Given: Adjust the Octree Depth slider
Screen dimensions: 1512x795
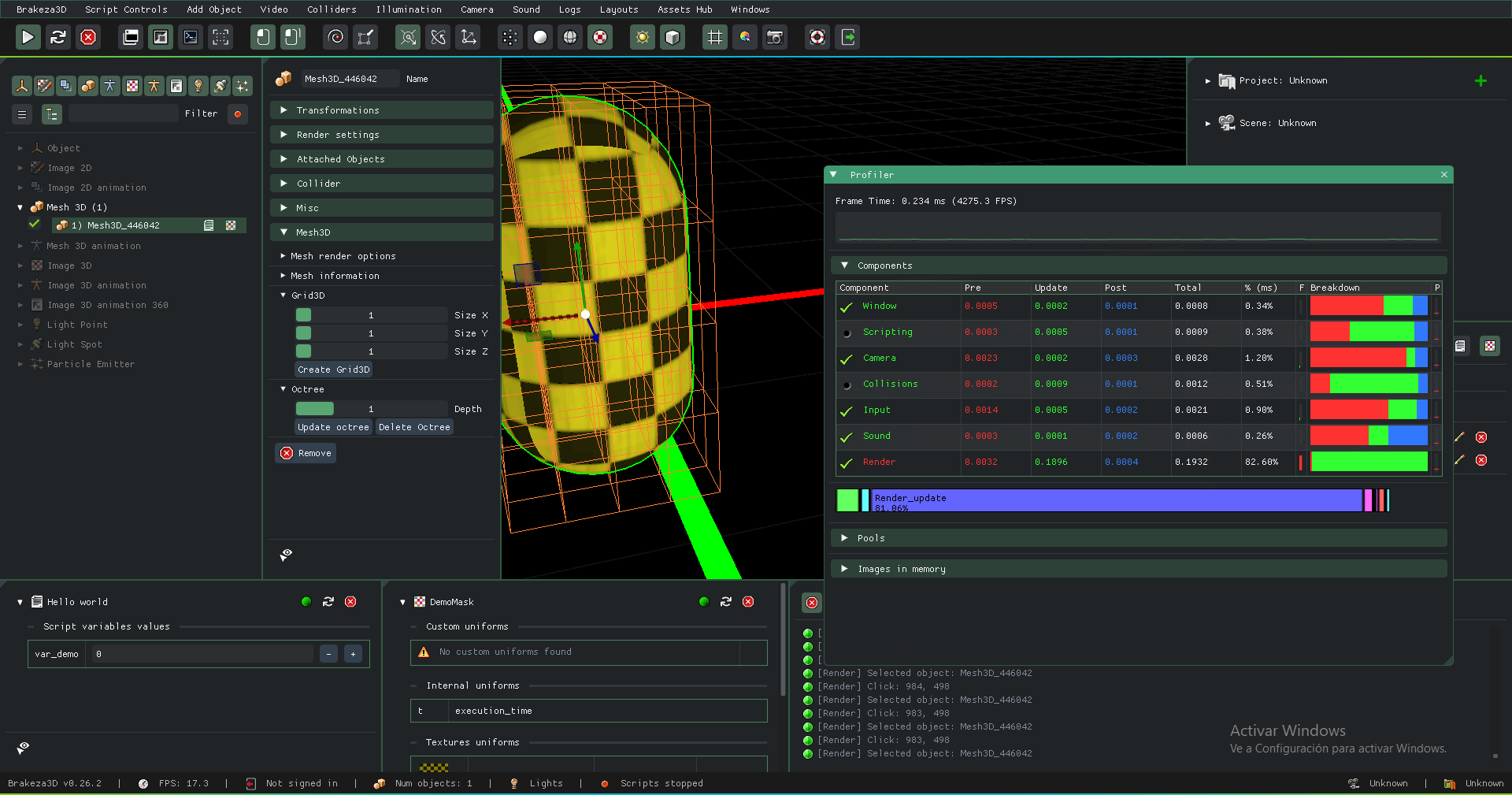Looking at the screenshot, I should click(x=370, y=409).
